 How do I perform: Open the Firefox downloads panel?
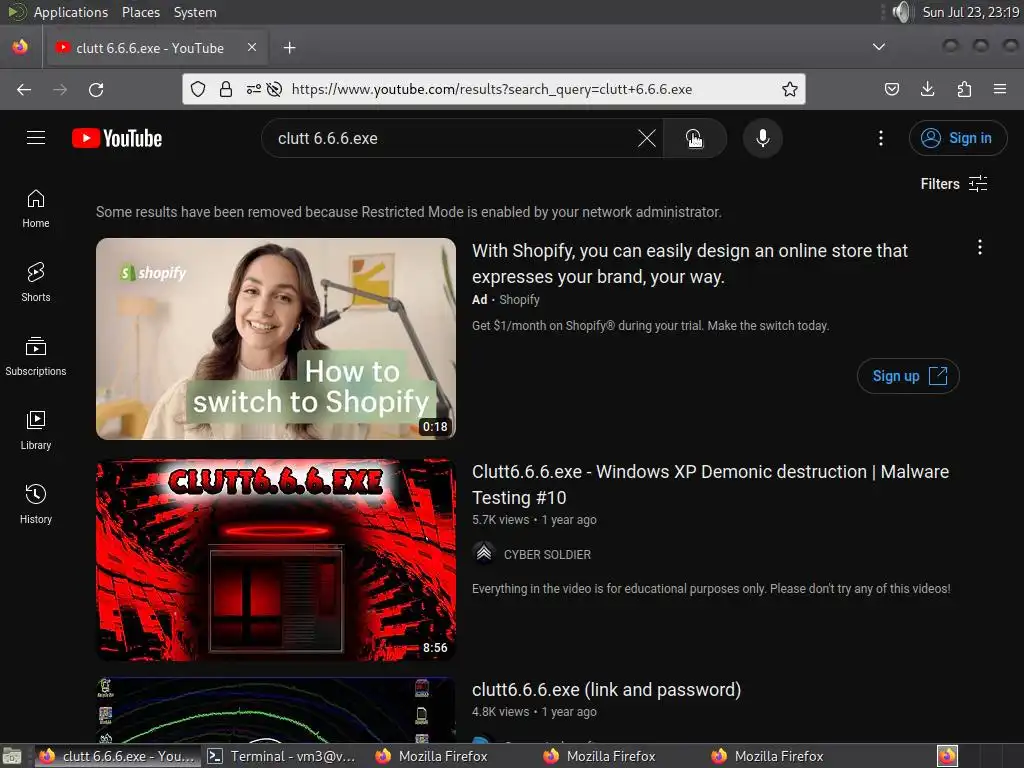927,89
